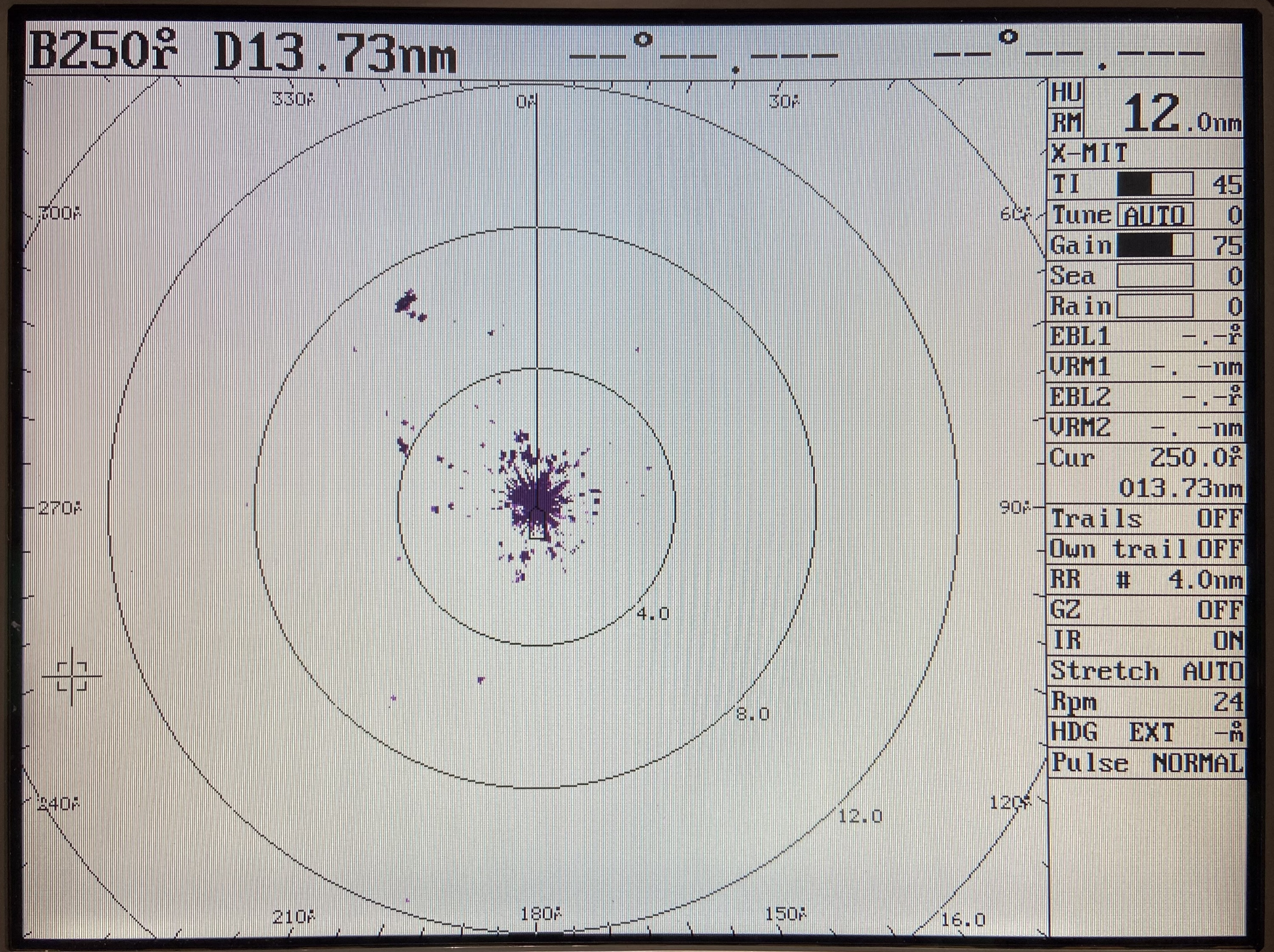The width and height of the screenshot is (1274, 952).
Task: Select the VRM2 range row
Action: [1146, 428]
